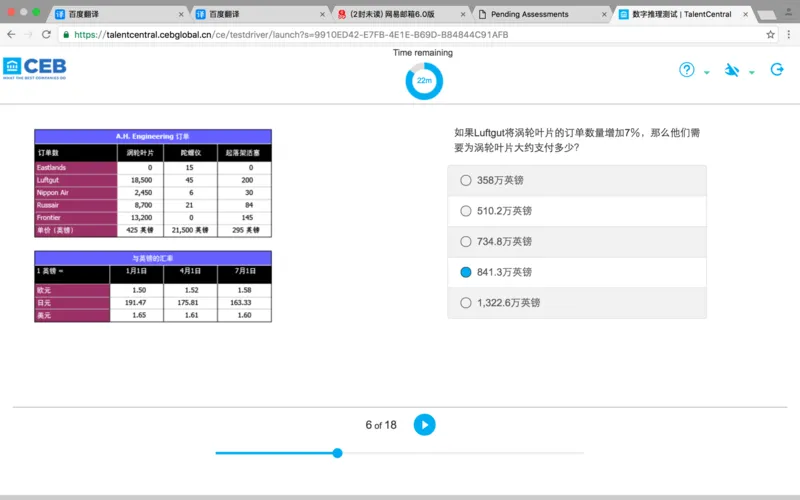The height and width of the screenshot is (500, 800).
Task: Select the 358万英镑 answer option
Action: [x=577, y=180]
